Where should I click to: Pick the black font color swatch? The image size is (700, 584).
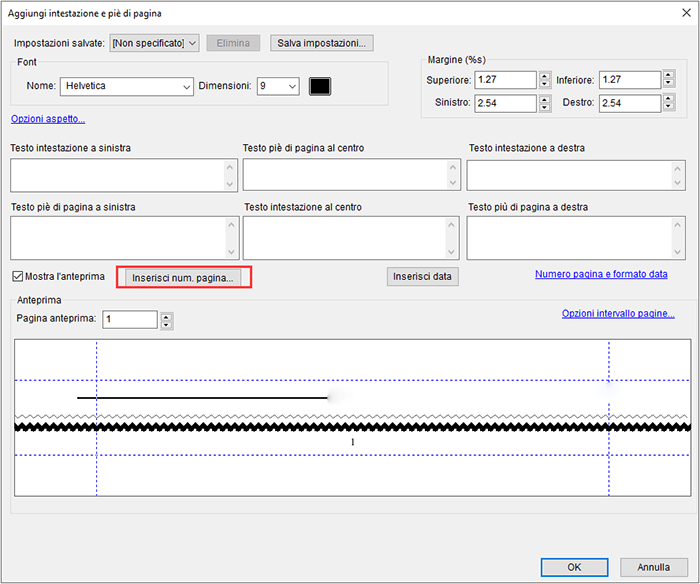320,87
